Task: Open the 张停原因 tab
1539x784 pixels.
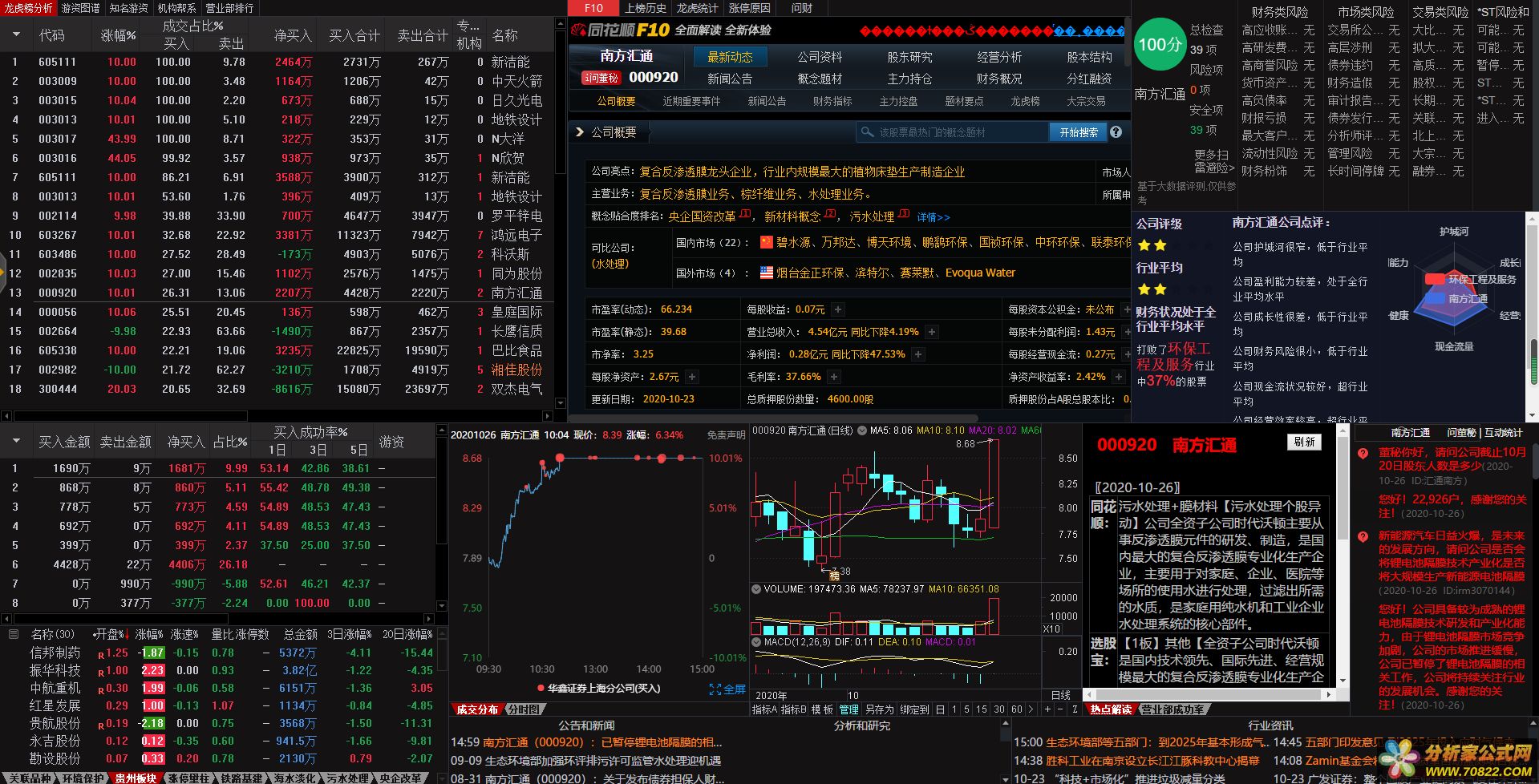Action: (749, 8)
